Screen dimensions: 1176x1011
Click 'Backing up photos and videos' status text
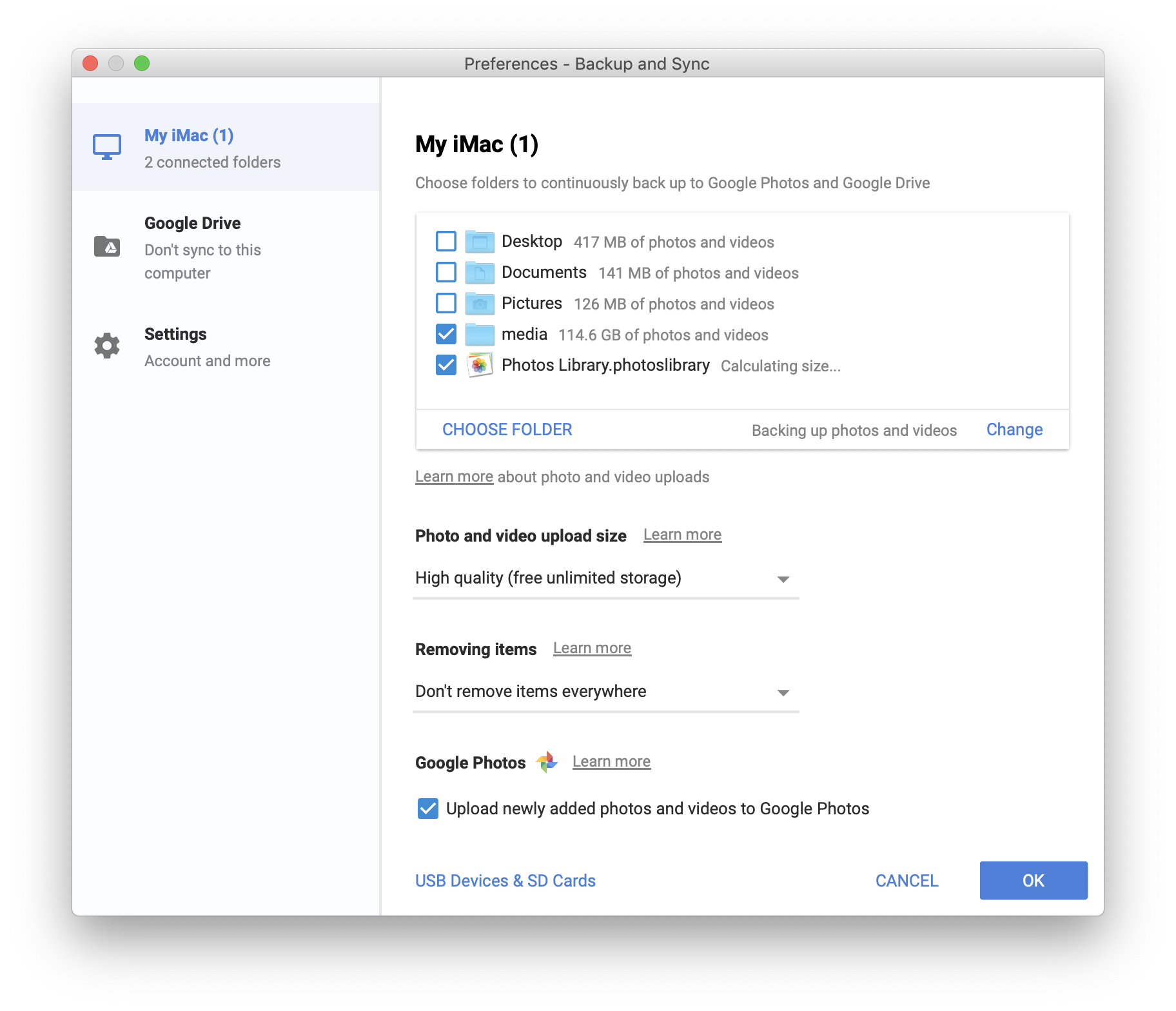[x=854, y=430]
